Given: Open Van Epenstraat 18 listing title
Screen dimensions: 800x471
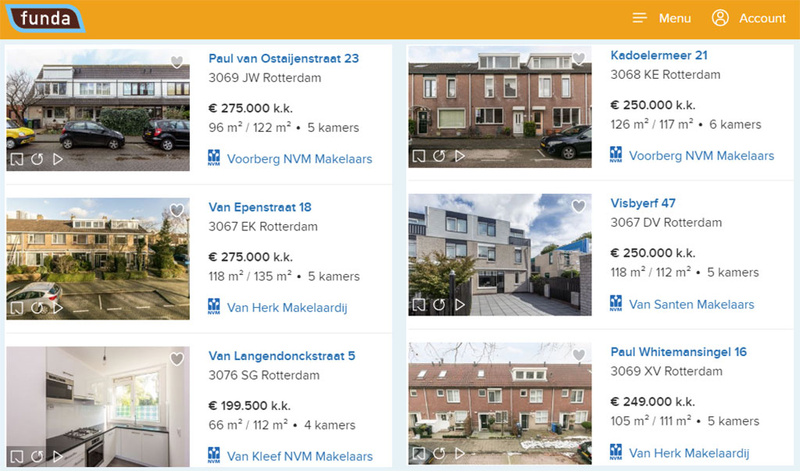Looking at the screenshot, I should pyautogui.click(x=260, y=207).
